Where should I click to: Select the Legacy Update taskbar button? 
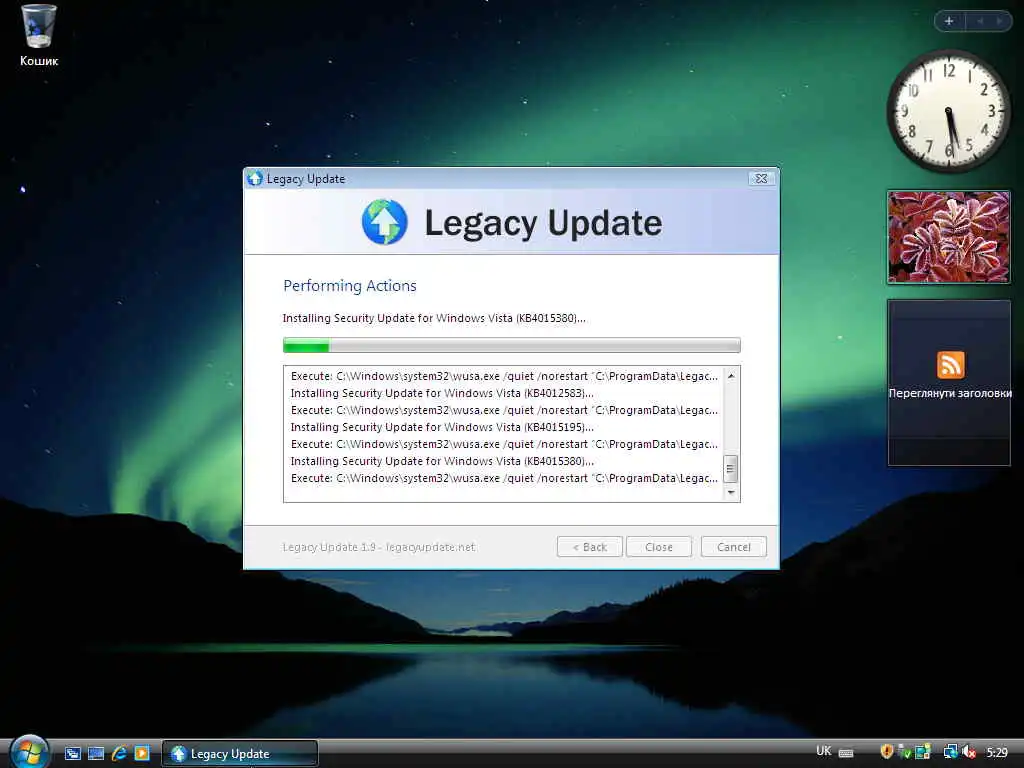coord(240,754)
